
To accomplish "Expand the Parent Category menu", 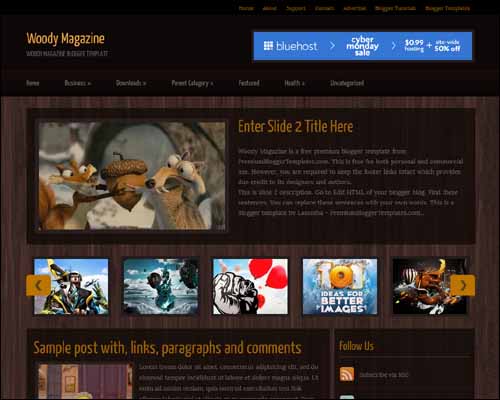I will pyautogui.click(x=192, y=83).
